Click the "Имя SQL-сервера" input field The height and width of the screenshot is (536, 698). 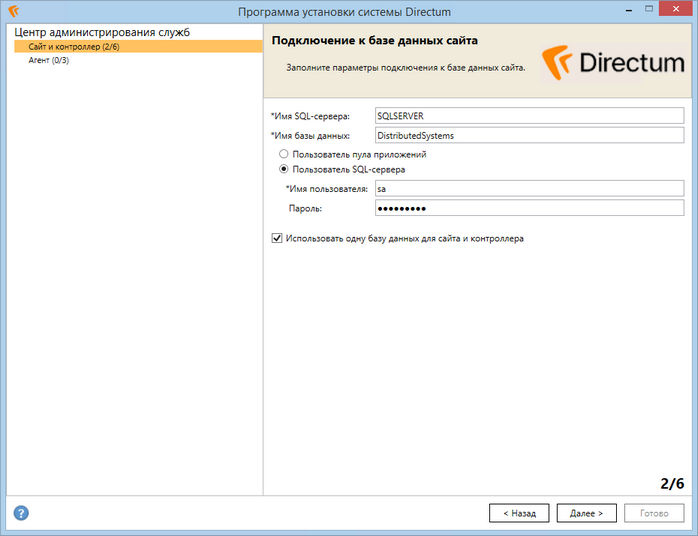pos(529,116)
